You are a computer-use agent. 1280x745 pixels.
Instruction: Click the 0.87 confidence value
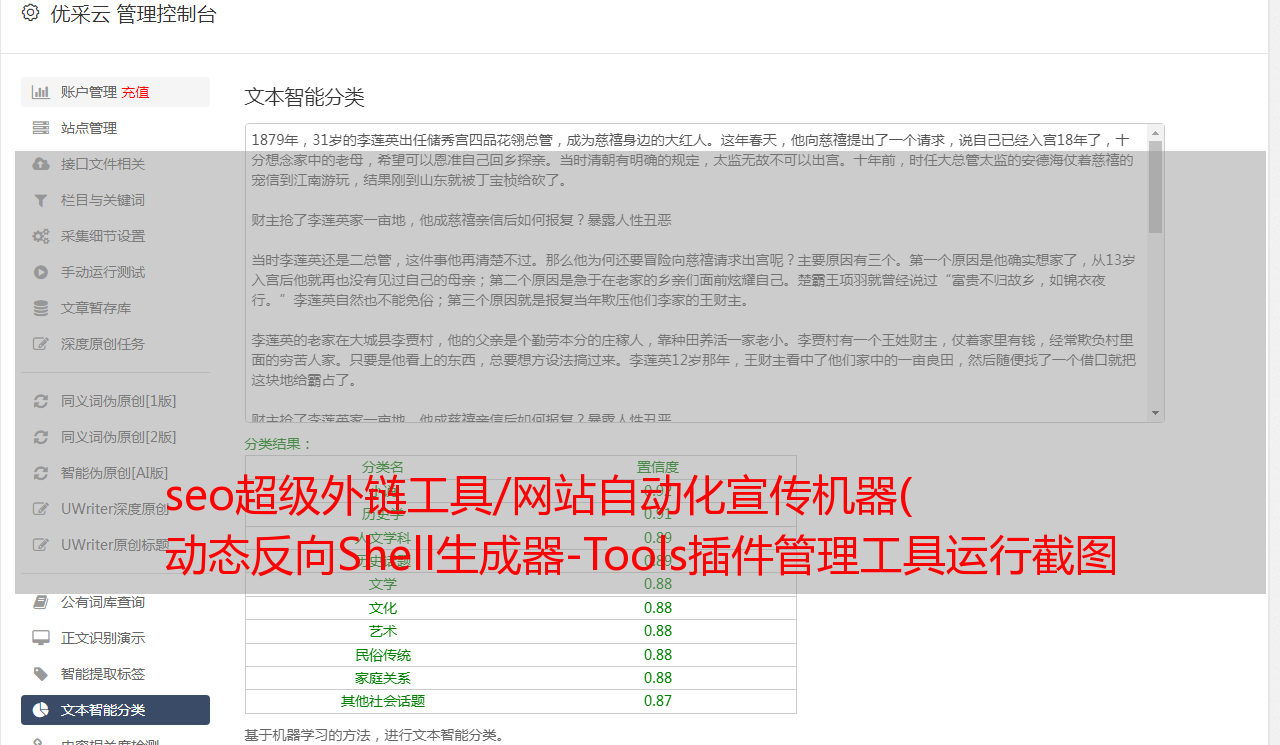point(658,701)
